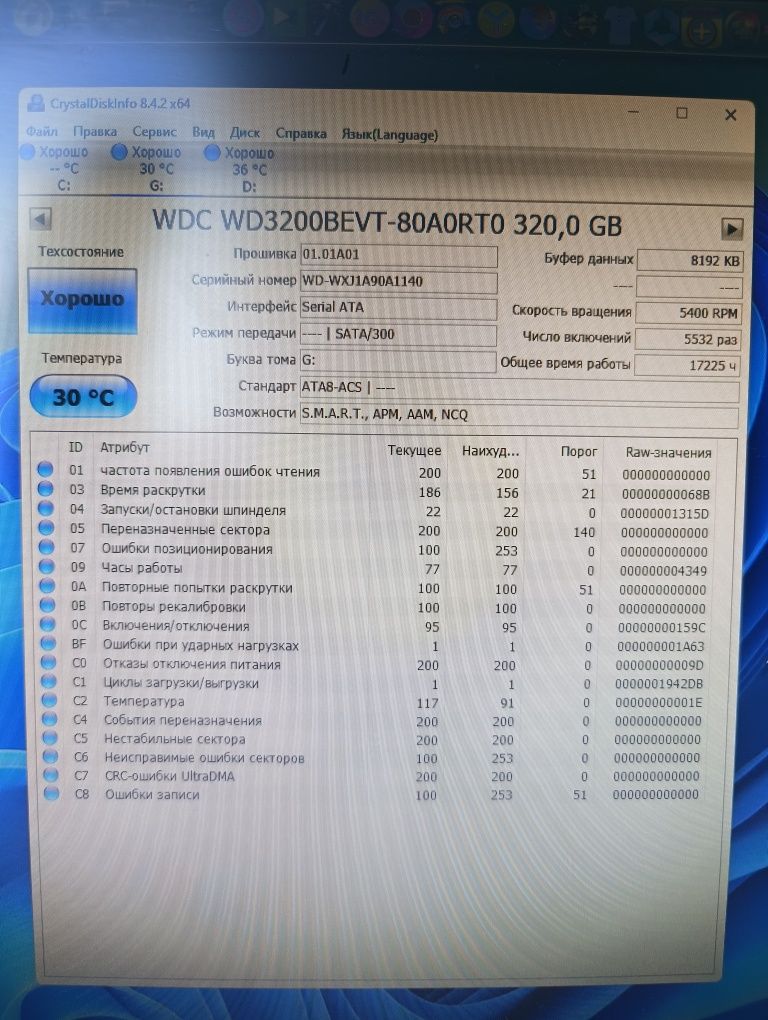Click status dot for attribute BF
The height and width of the screenshot is (1020, 768).
[x=48, y=643]
